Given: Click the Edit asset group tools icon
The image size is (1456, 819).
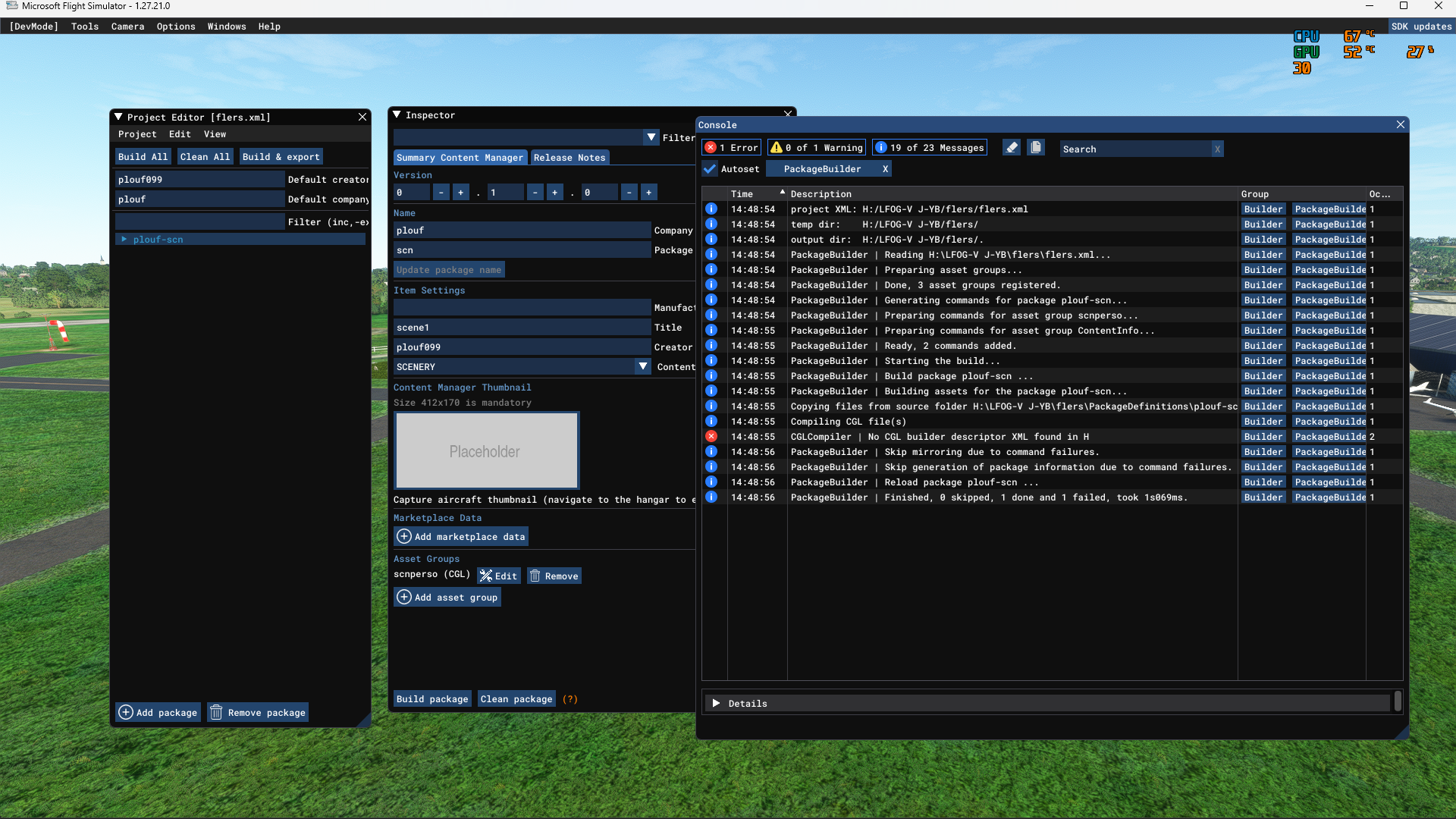Looking at the screenshot, I should (485, 576).
